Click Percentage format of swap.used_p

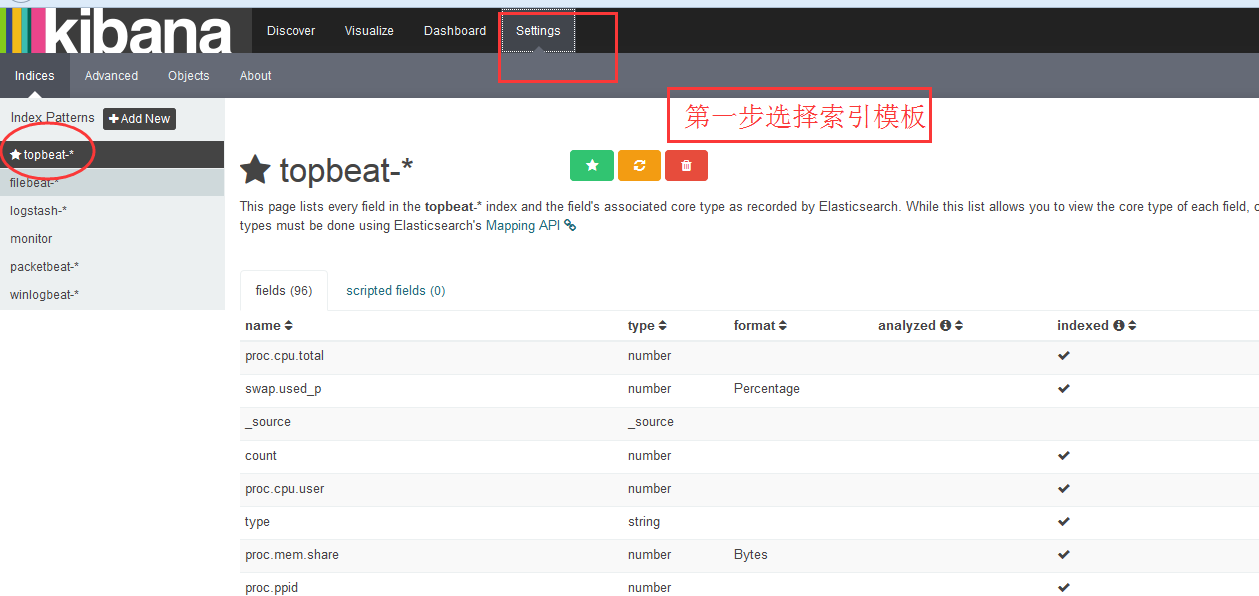(x=767, y=389)
